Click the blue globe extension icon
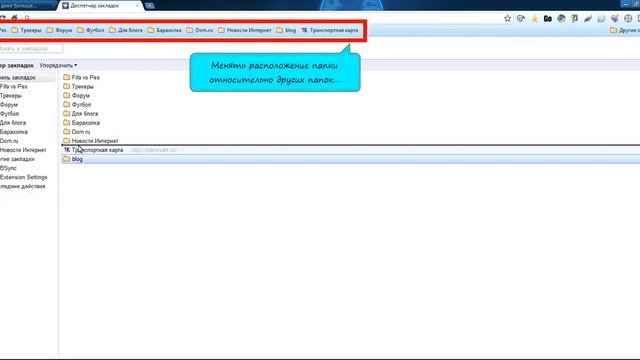Viewport: 640px width, 360px height. 561,18
